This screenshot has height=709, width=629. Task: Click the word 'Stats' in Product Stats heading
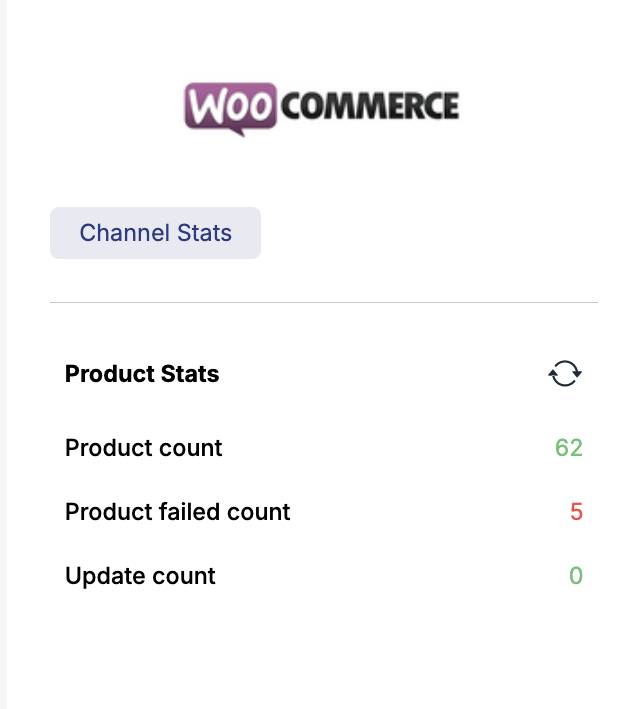pos(189,374)
